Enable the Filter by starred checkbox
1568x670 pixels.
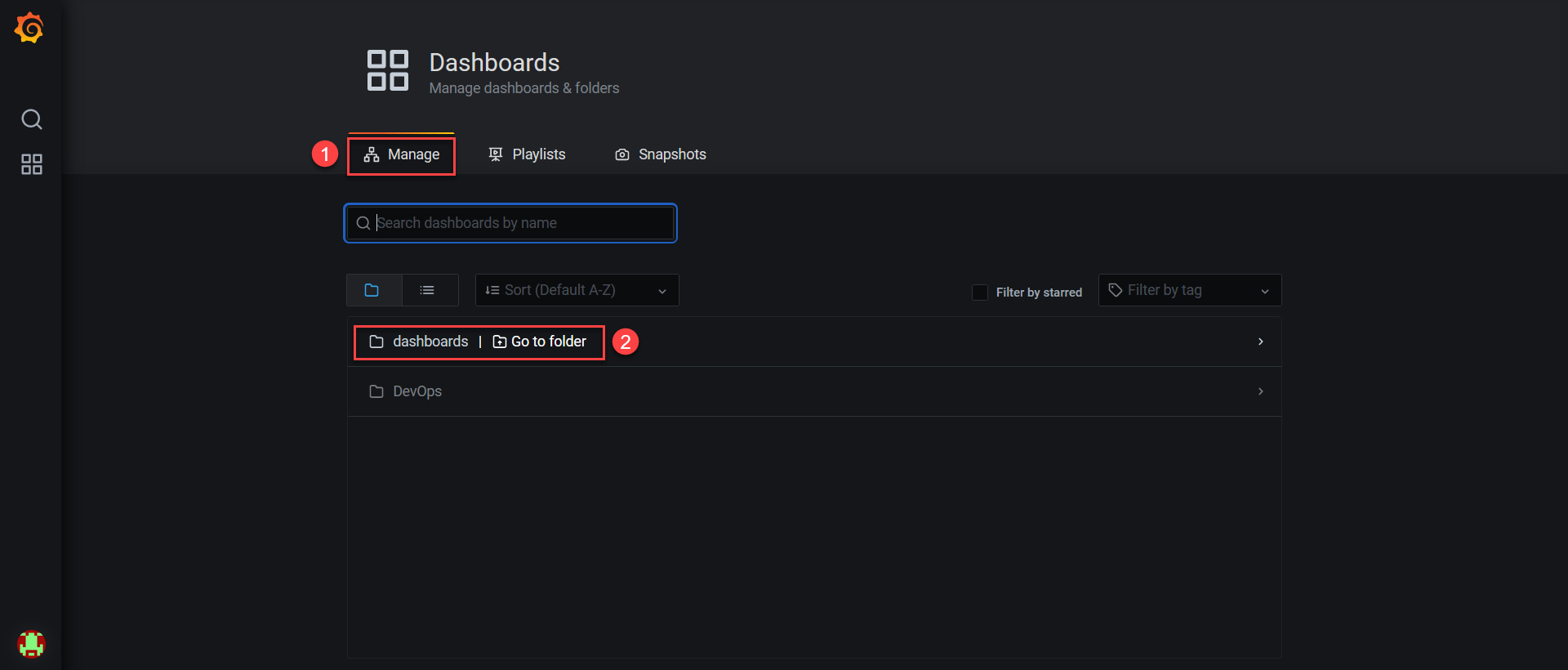(x=980, y=293)
